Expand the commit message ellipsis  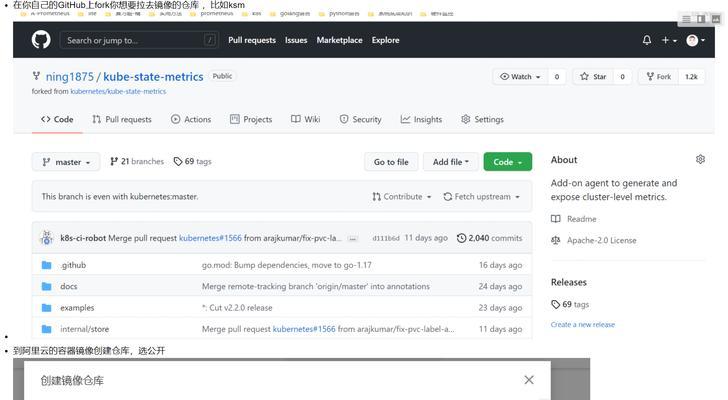click(x=353, y=239)
